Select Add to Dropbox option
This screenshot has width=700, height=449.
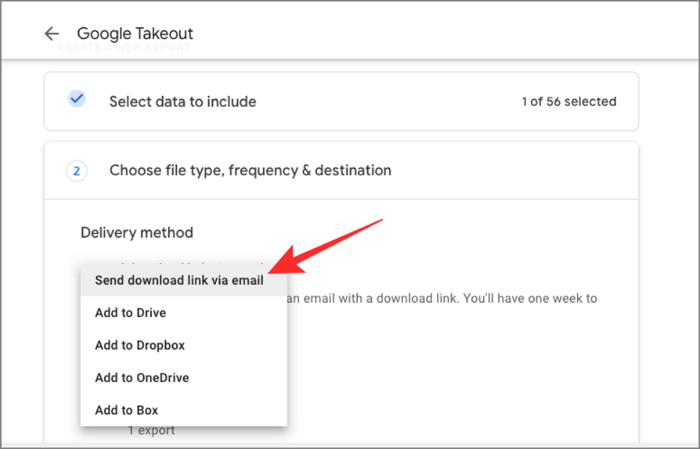click(183, 345)
